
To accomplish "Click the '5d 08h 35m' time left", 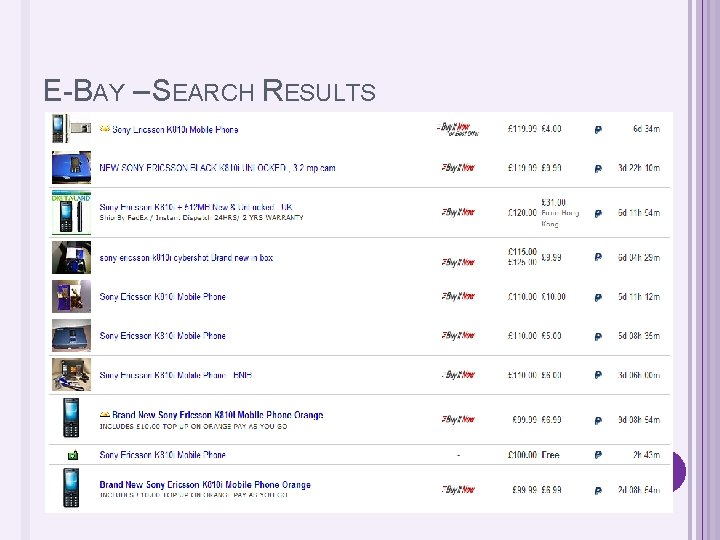I will click(x=639, y=336).
